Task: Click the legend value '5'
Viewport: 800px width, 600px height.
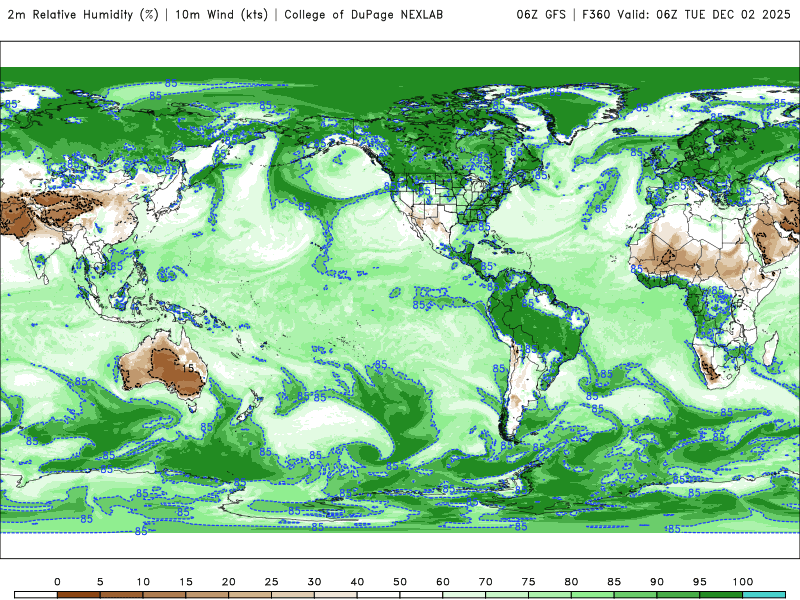Action: pyautogui.click(x=100, y=582)
